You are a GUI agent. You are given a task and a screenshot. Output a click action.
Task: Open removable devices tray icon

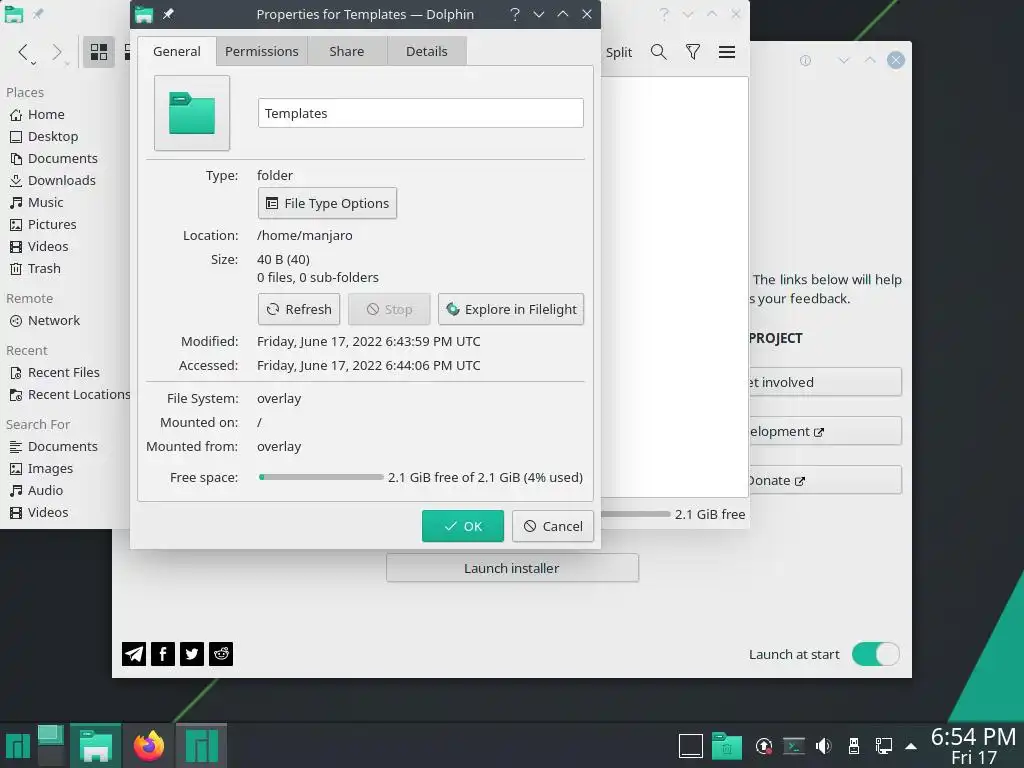coord(853,746)
